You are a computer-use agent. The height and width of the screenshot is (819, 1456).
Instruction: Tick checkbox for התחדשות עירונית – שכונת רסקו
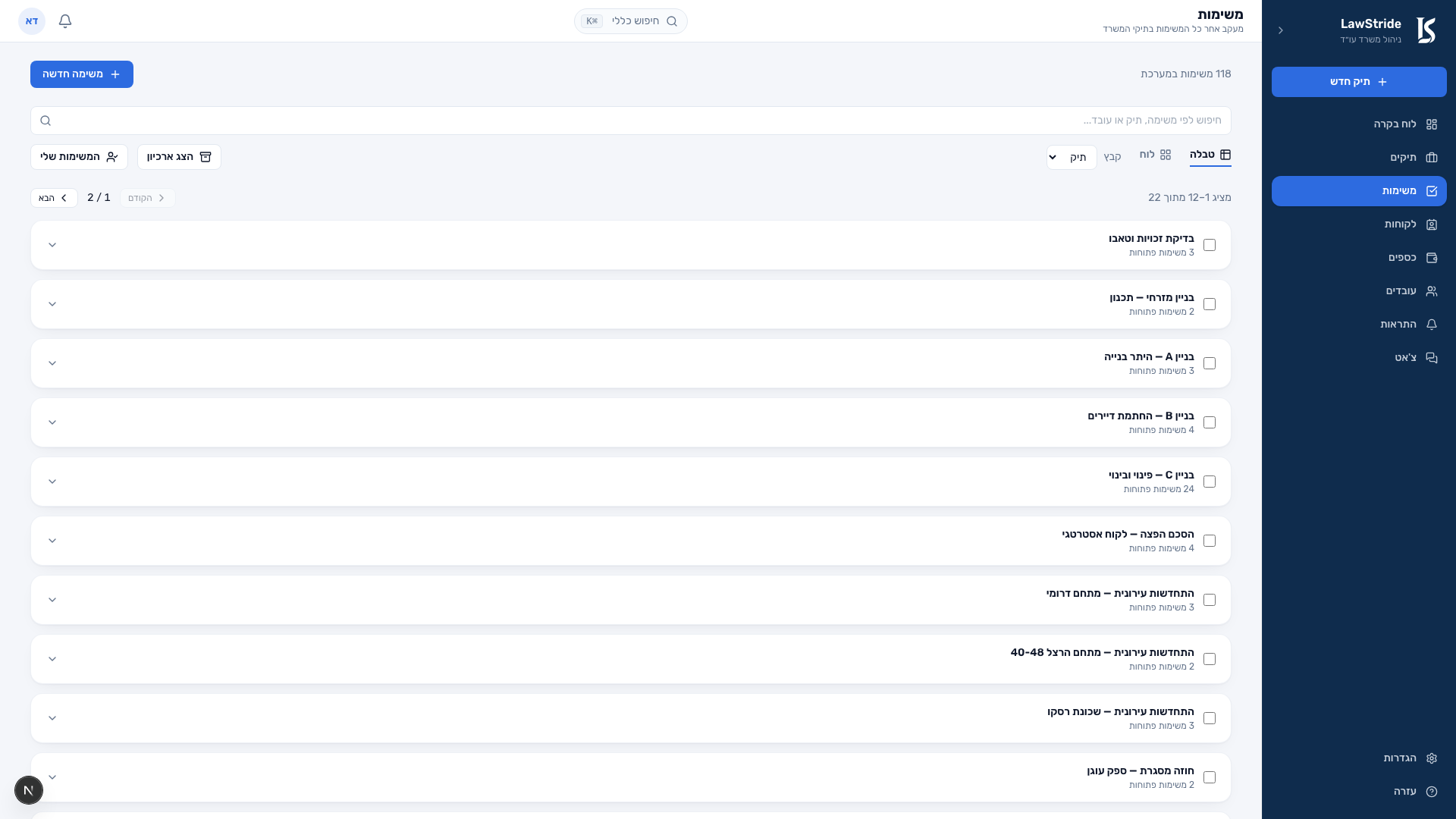point(1210,718)
